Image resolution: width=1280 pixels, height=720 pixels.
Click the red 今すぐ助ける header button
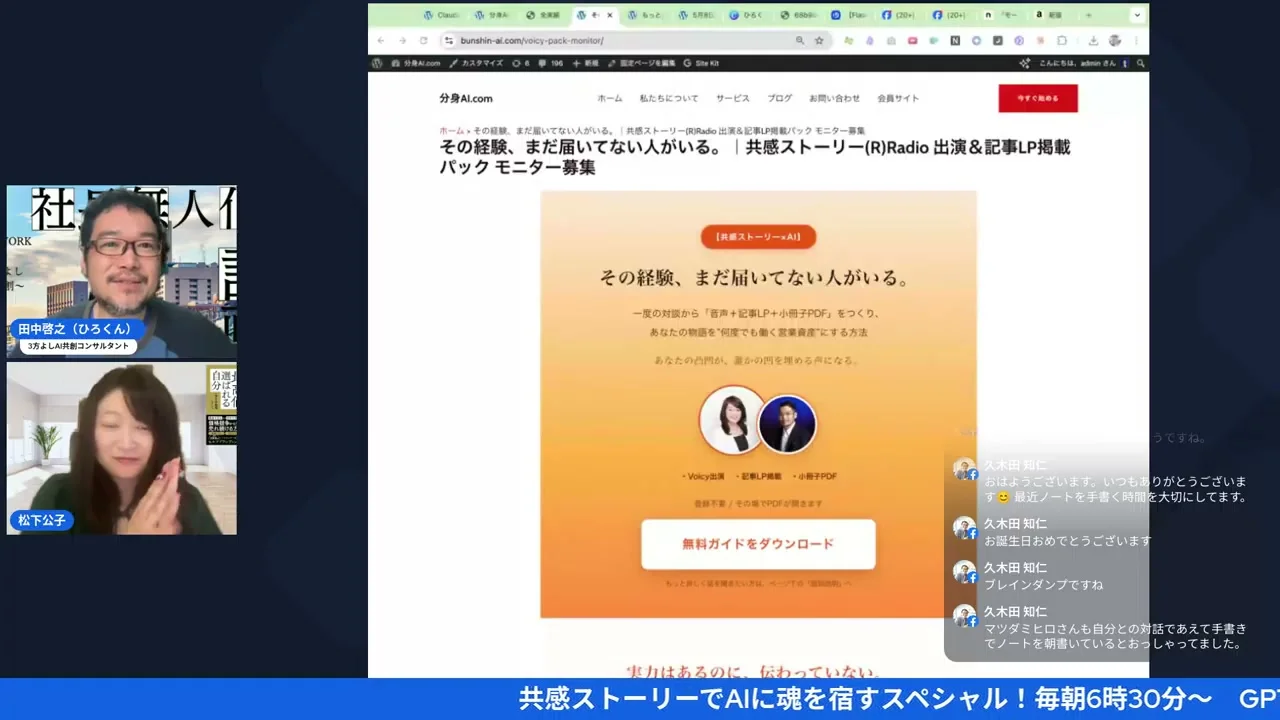point(1037,98)
